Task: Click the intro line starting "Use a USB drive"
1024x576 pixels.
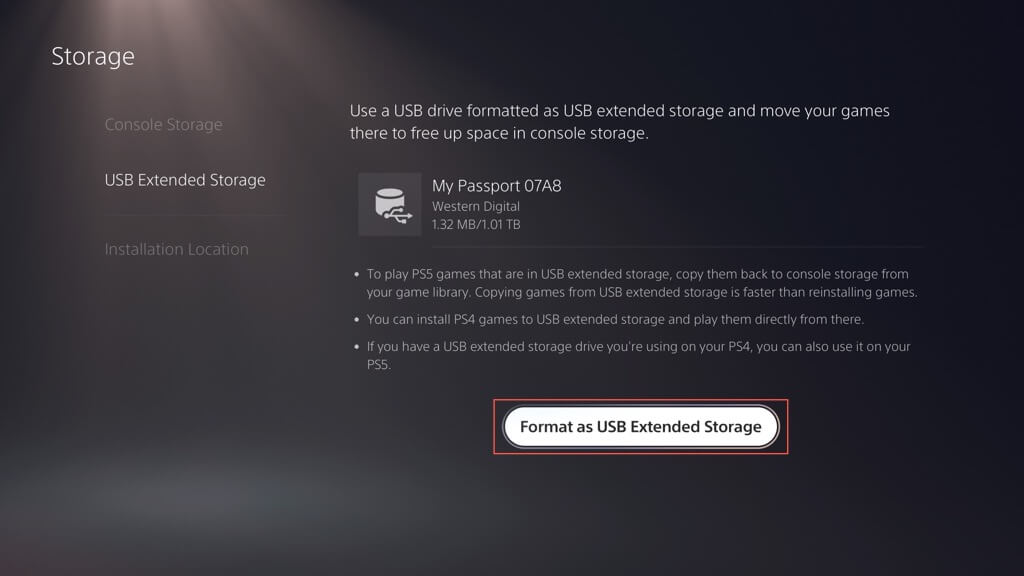Action: [619, 110]
